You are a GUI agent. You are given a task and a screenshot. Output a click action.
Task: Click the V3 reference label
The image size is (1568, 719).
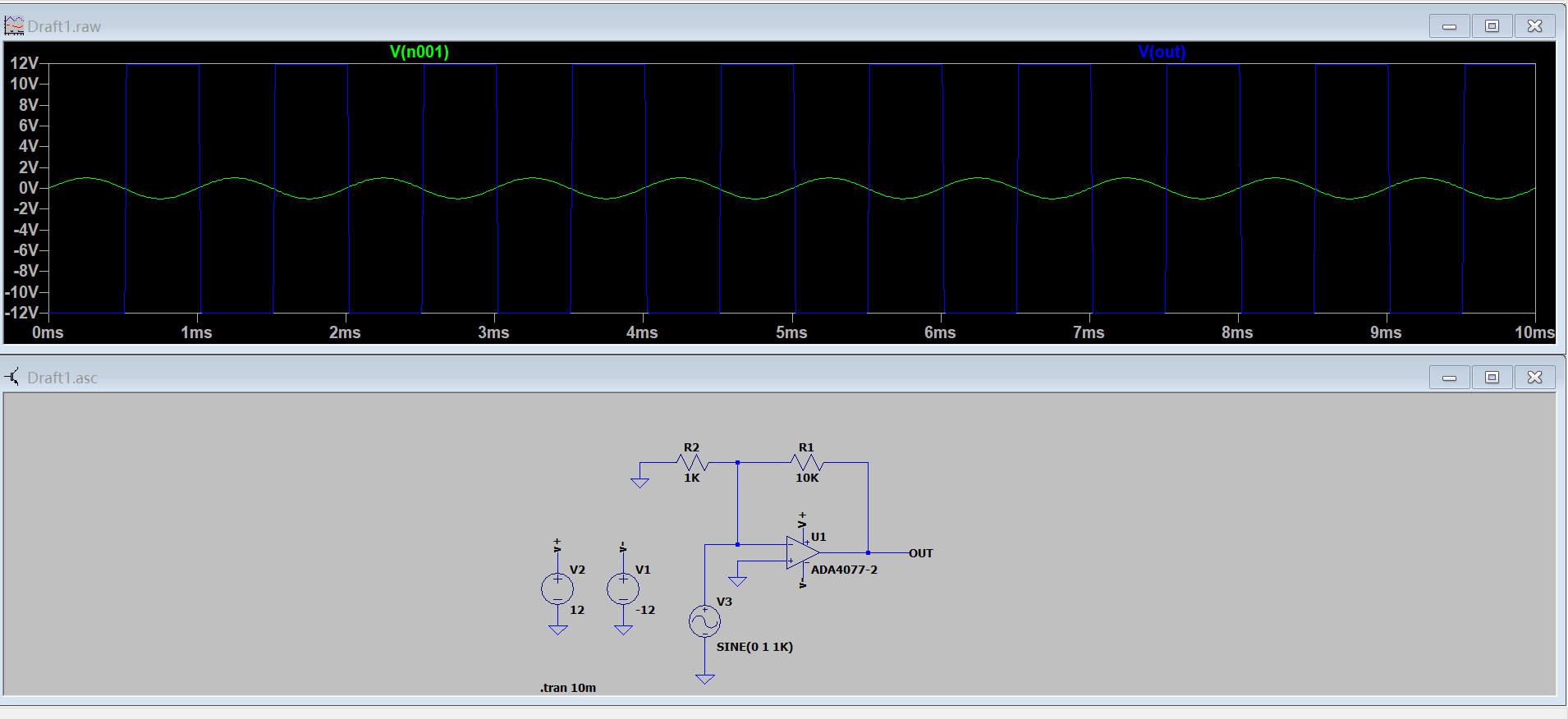coord(724,602)
